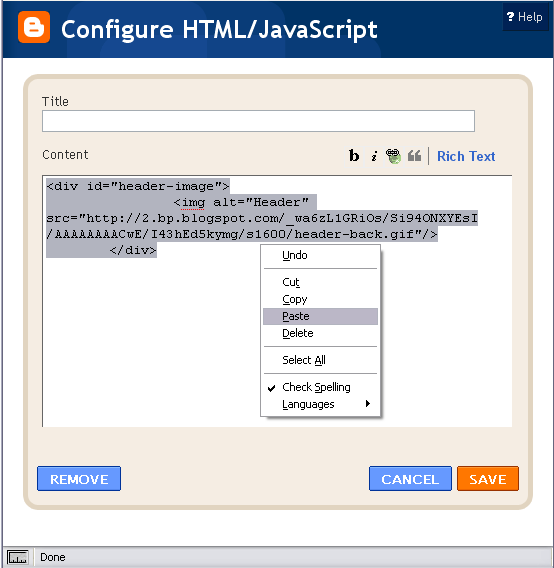Viewport: 554px width, 568px height.
Task: Apply italic with the i icon
Action: coord(374,156)
